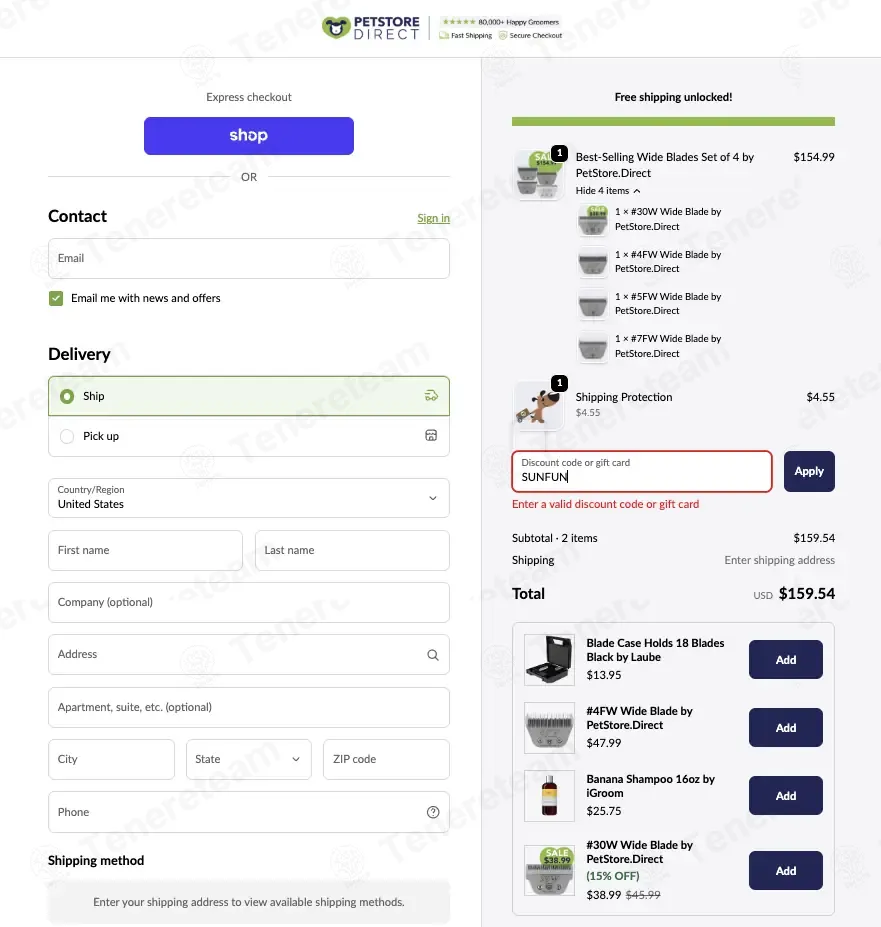Open the Country/Region dropdown
The image size is (881, 927).
pyautogui.click(x=249, y=498)
